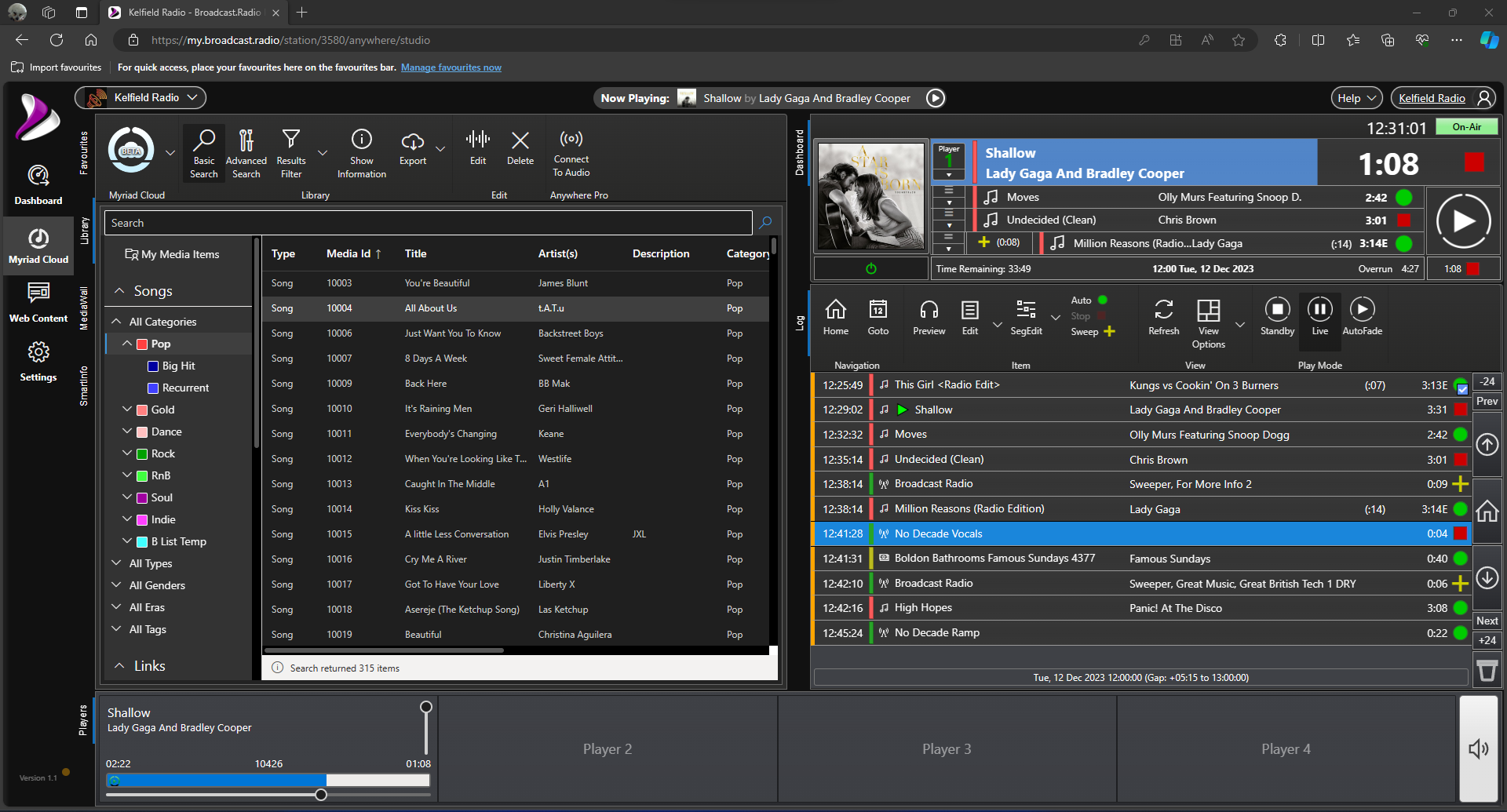Screen dimensions: 1507x812
Task: Click the Refresh icon in the log panel
Action: (x=1163, y=314)
